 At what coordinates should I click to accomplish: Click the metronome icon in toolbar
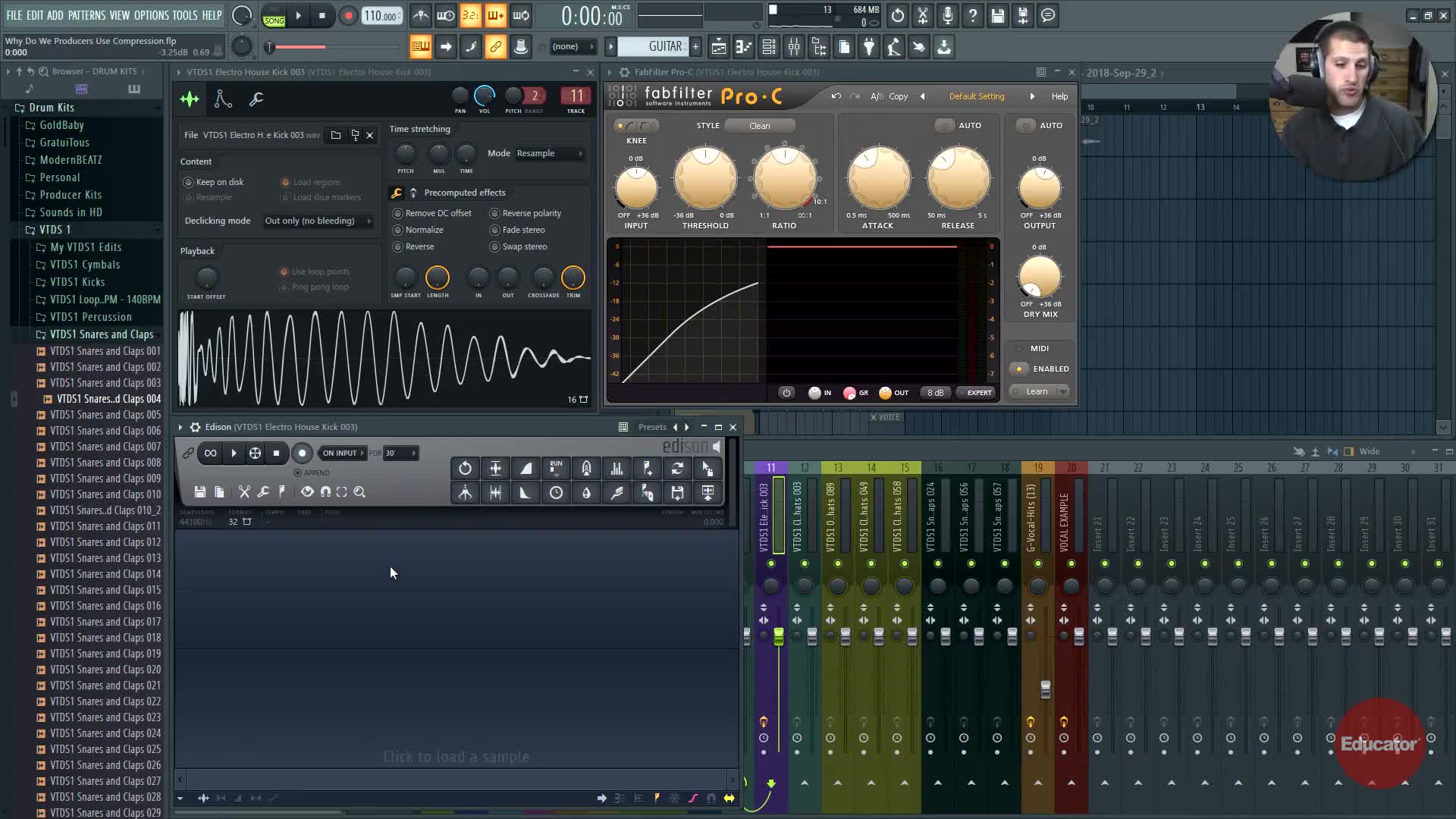click(421, 15)
